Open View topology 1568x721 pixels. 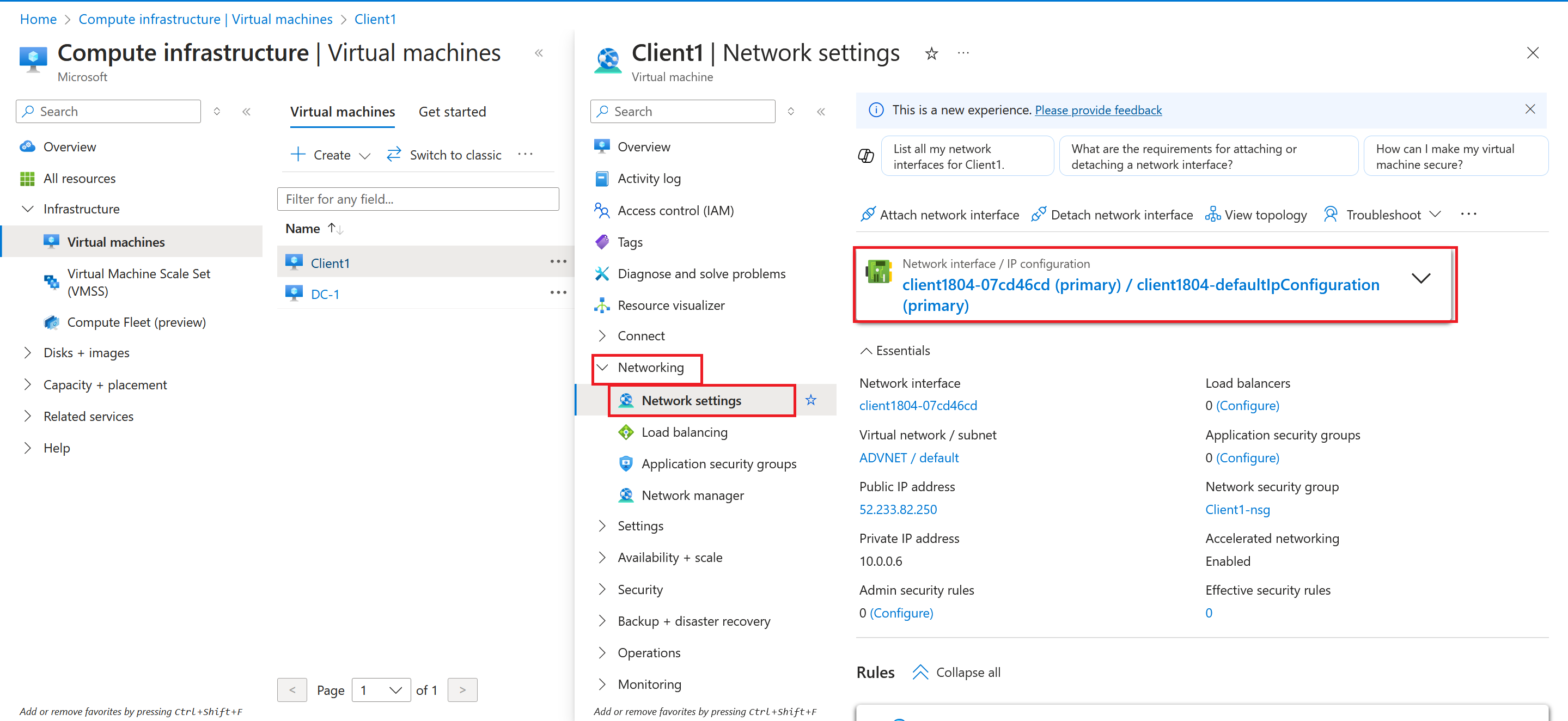click(1256, 214)
